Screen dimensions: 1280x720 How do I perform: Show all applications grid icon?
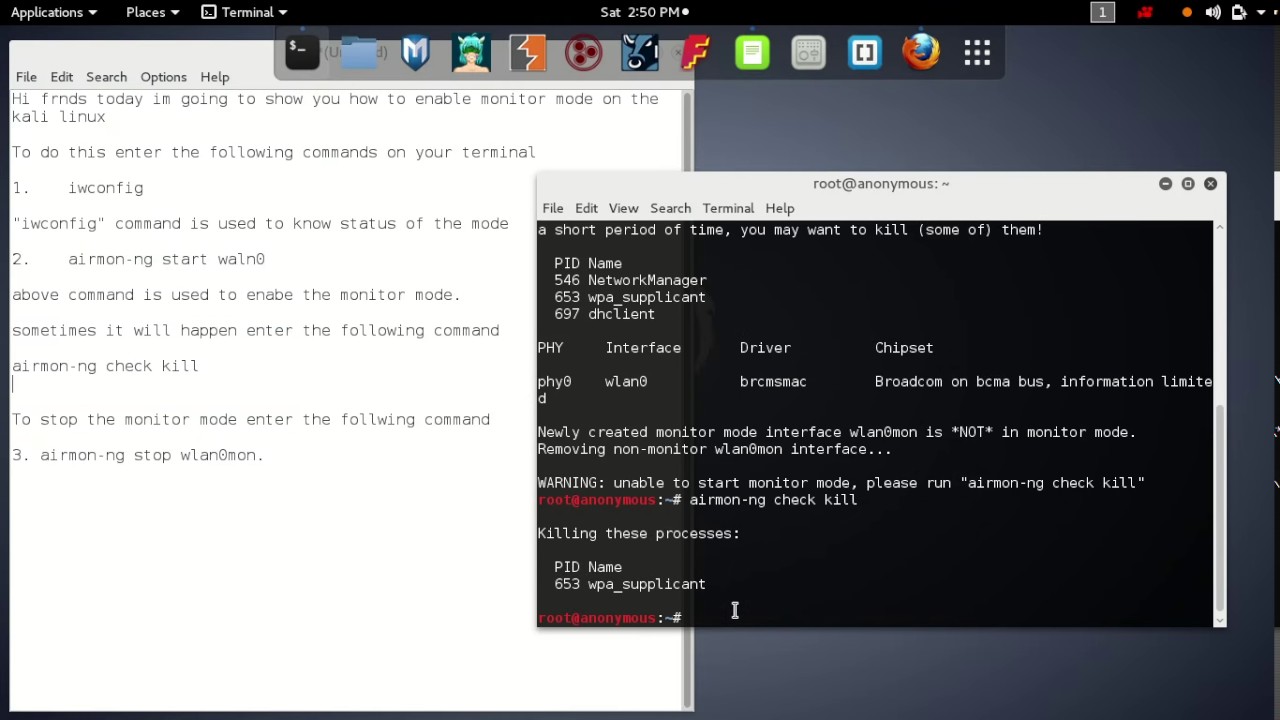click(977, 52)
